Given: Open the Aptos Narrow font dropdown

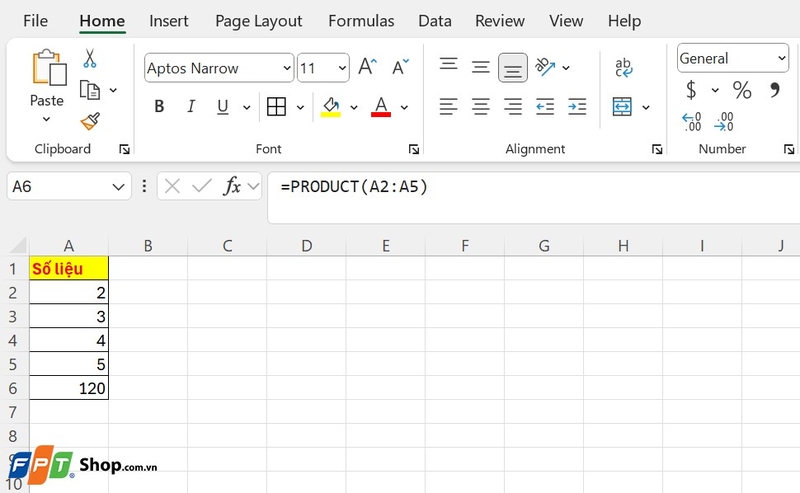Looking at the screenshot, I should tap(287, 68).
